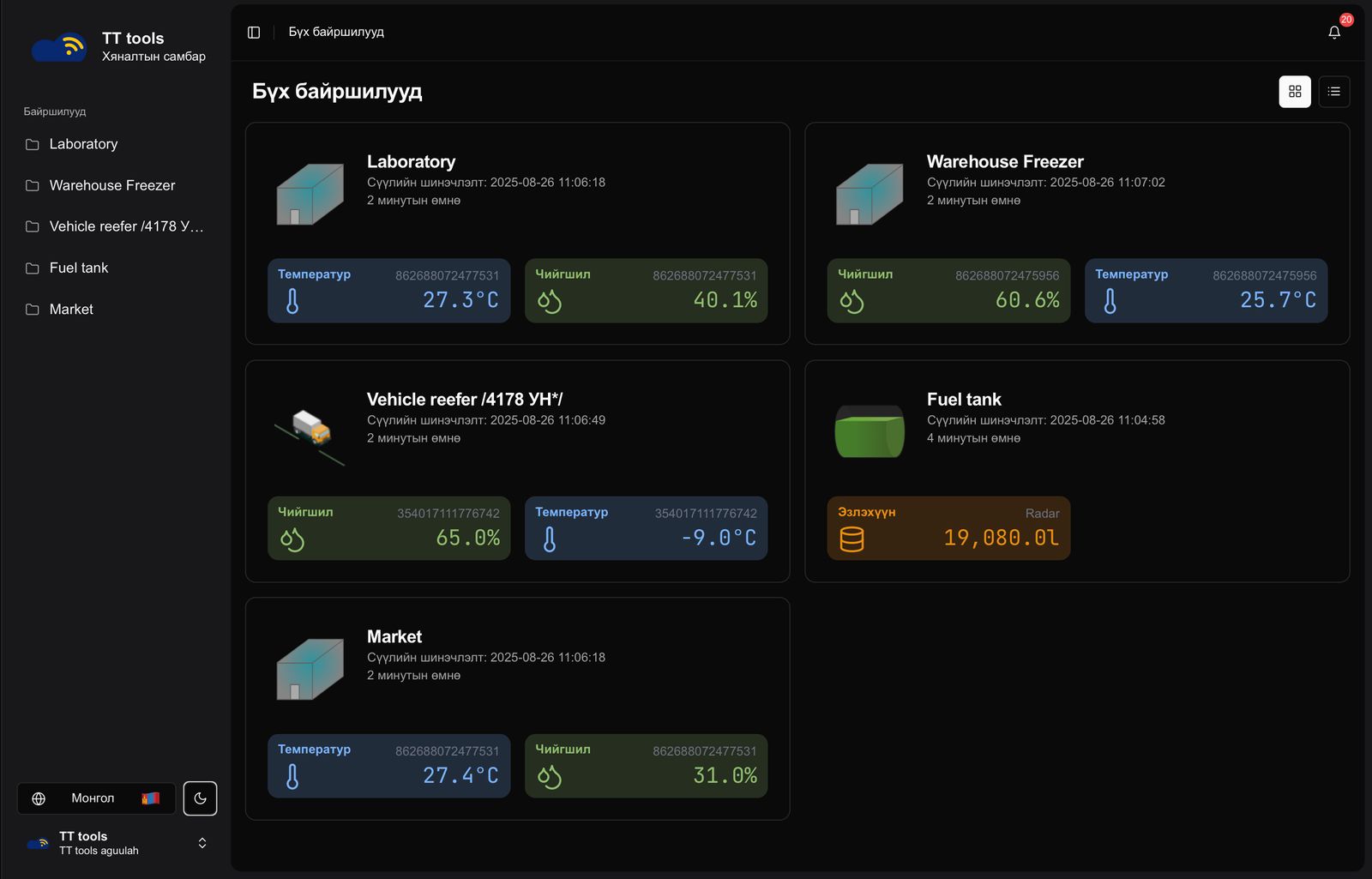
Task: Open the Vehicle reefer -9.0°C temperature card
Action: tap(646, 528)
